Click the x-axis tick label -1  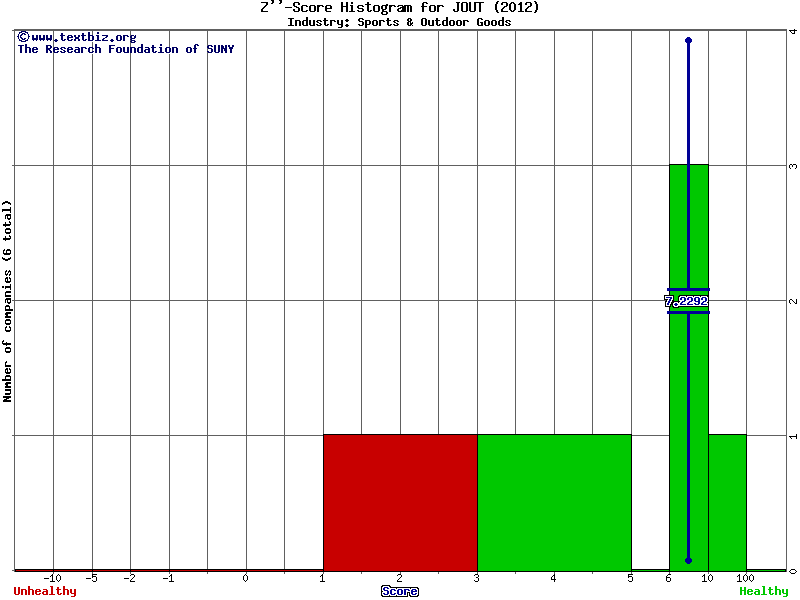pos(168,578)
